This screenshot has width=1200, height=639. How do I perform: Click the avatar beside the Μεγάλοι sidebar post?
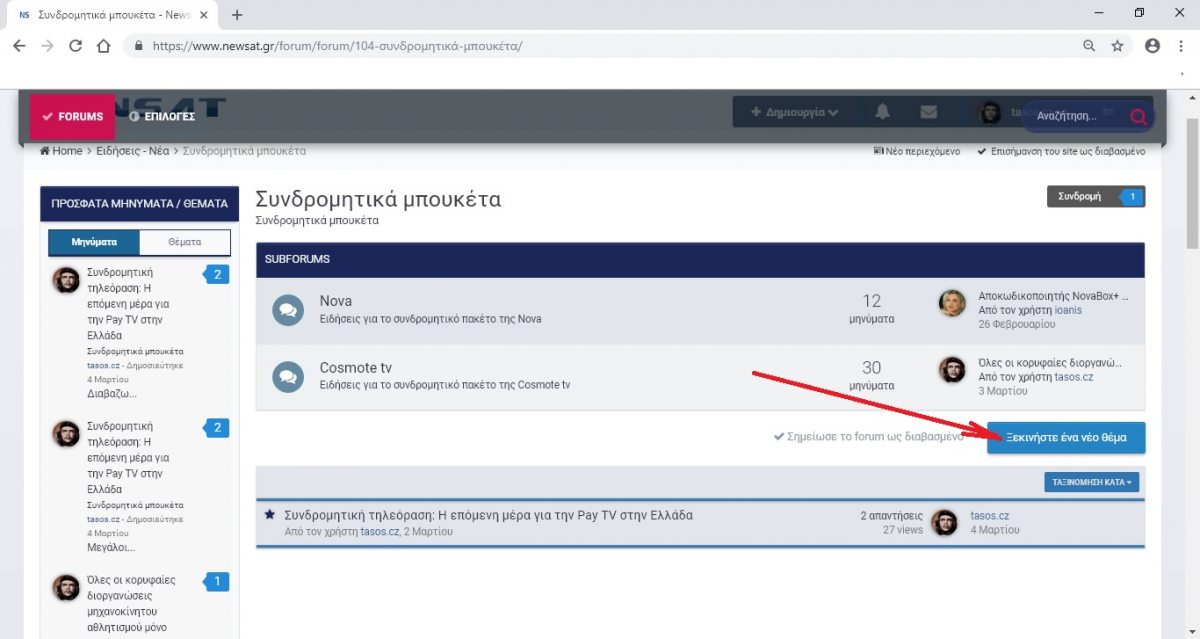point(66,434)
